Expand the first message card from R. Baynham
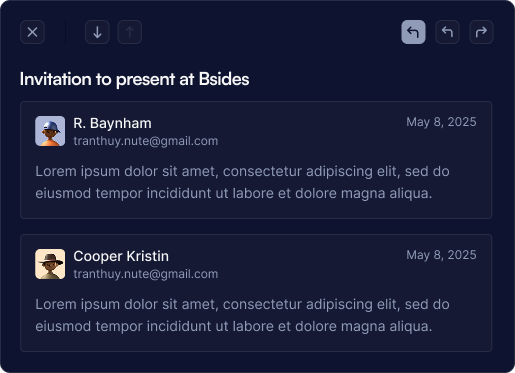 (256, 160)
